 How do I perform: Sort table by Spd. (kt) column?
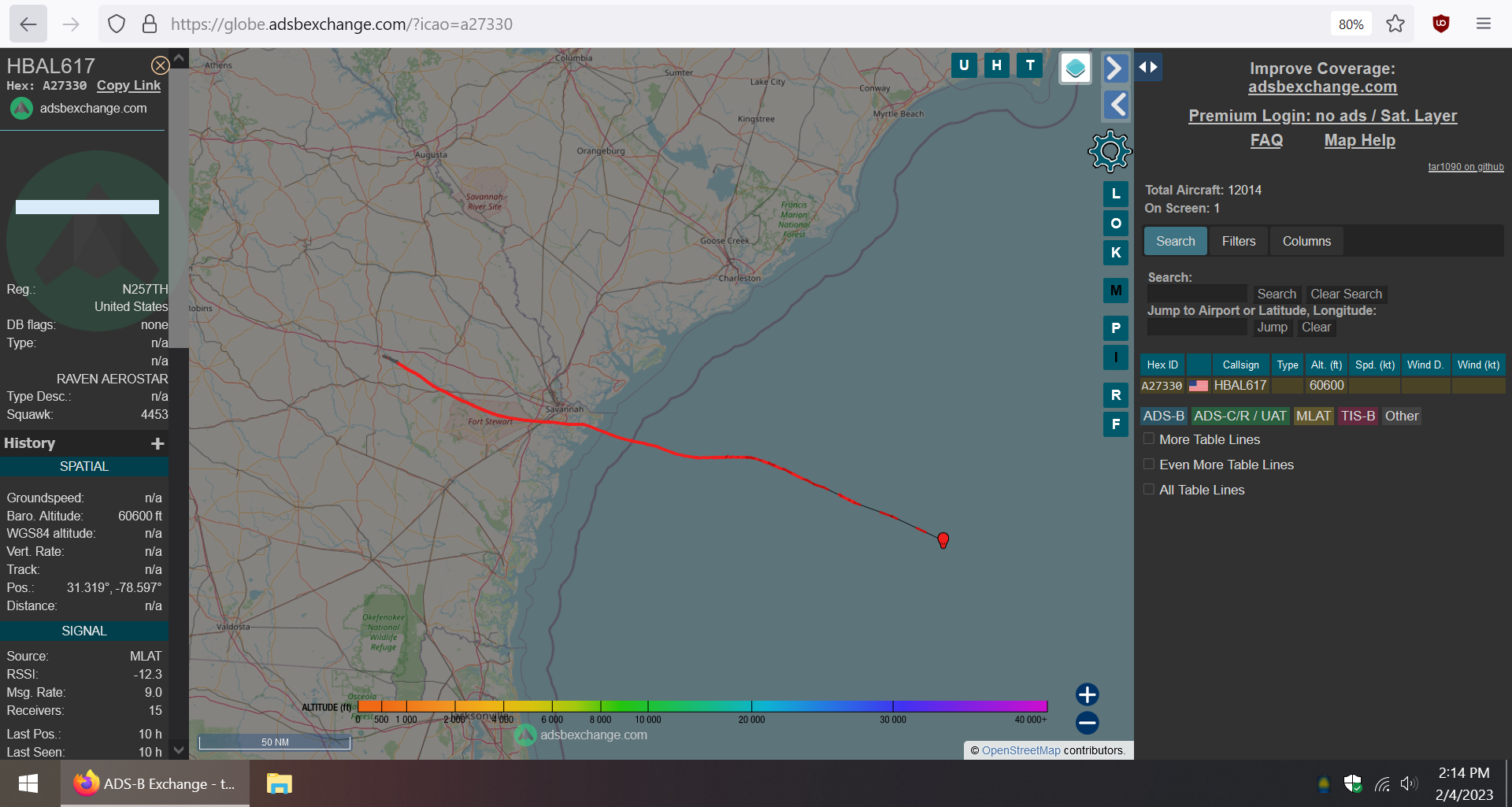(1375, 365)
